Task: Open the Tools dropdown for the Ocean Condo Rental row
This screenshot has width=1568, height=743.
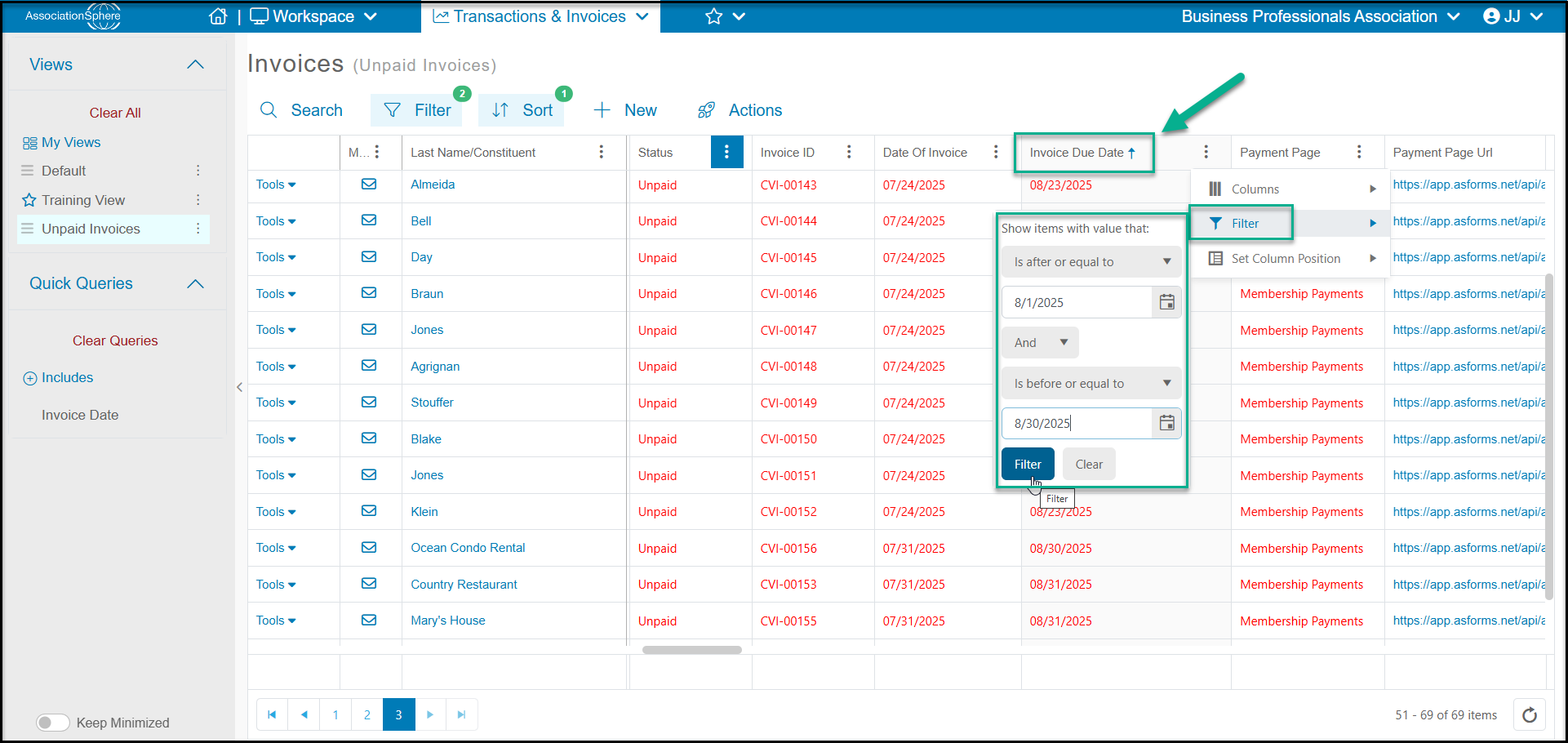Action: click(x=276, y=548)
